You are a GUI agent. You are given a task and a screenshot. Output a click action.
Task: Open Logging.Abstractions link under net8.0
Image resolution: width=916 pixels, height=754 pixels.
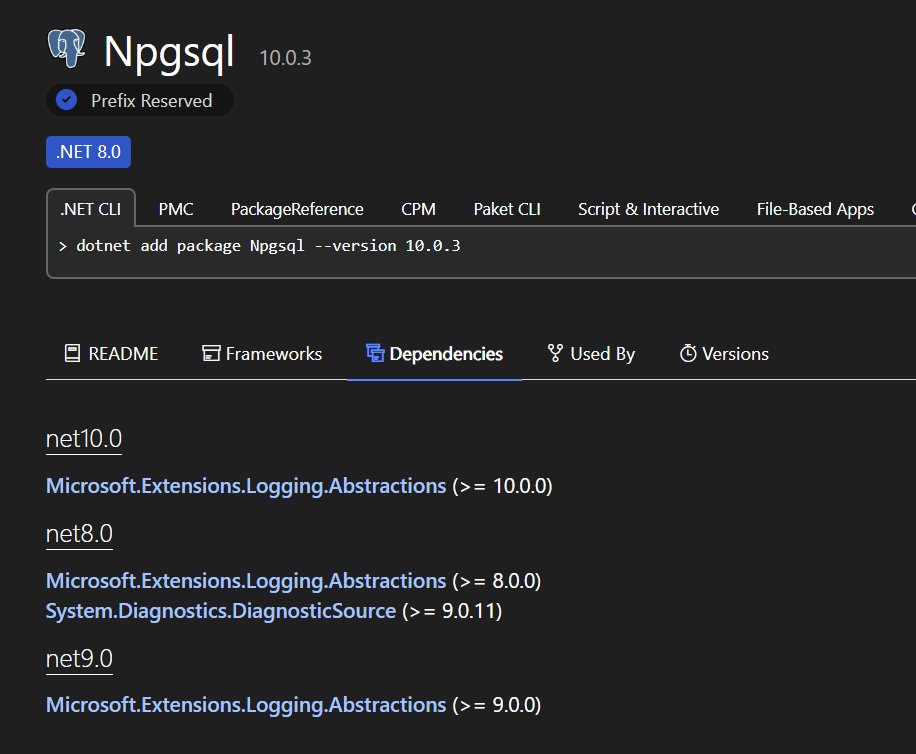point(246,581)
